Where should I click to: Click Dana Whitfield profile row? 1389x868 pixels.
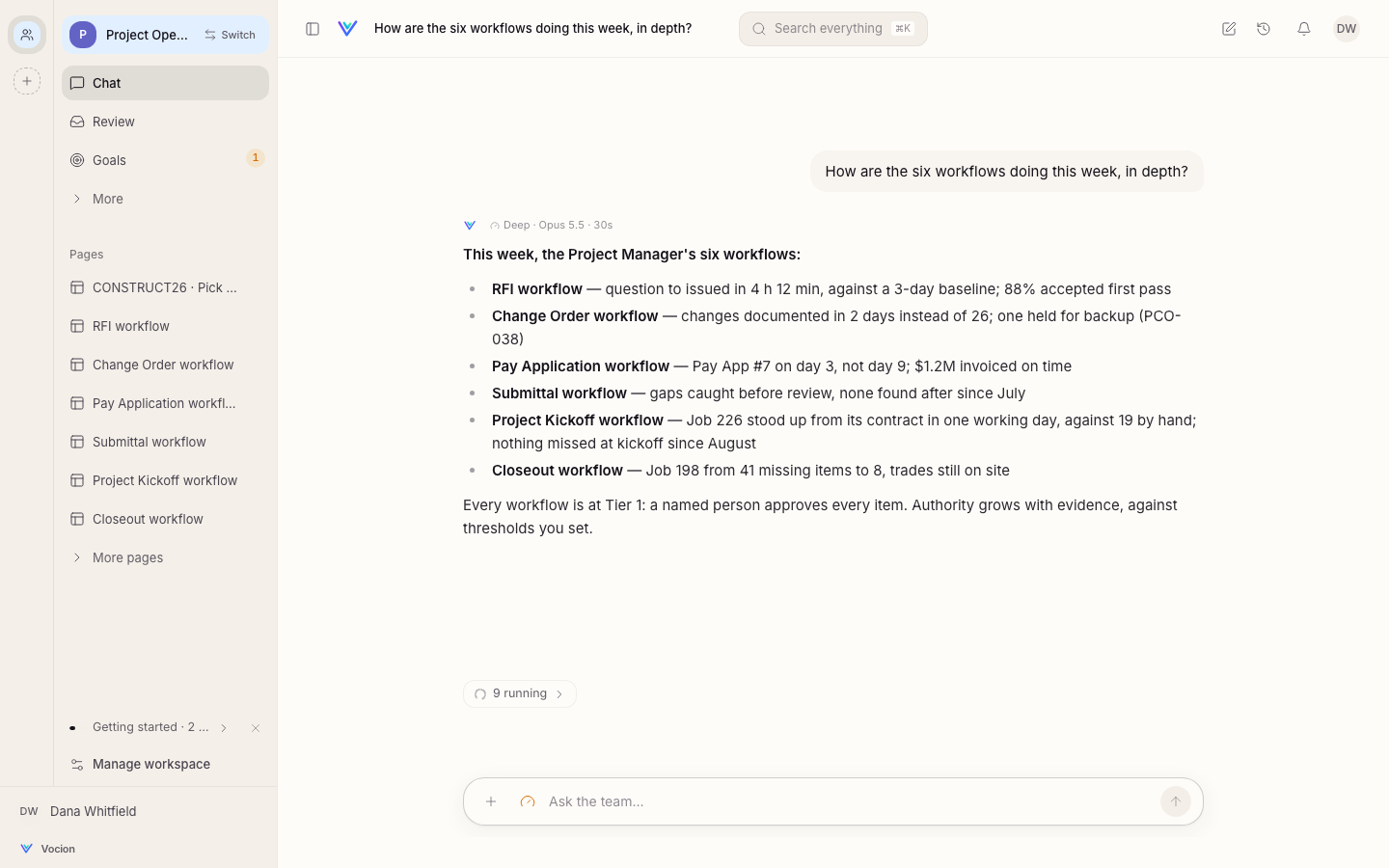click(x=139, y=811)
